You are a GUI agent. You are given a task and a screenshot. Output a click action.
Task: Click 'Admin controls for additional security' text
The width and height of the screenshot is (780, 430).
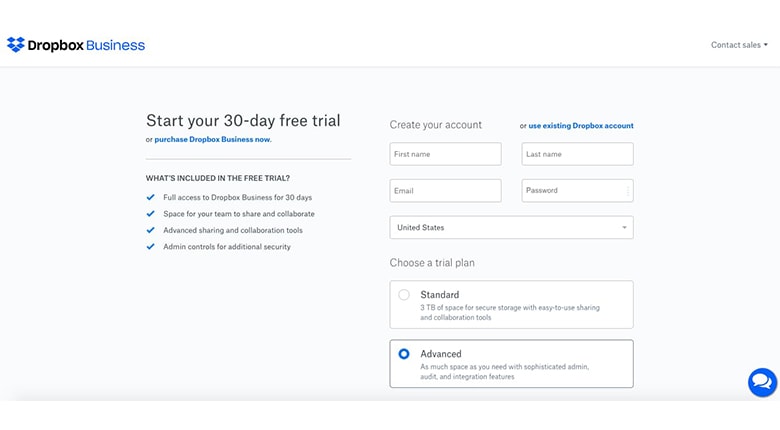227,247
